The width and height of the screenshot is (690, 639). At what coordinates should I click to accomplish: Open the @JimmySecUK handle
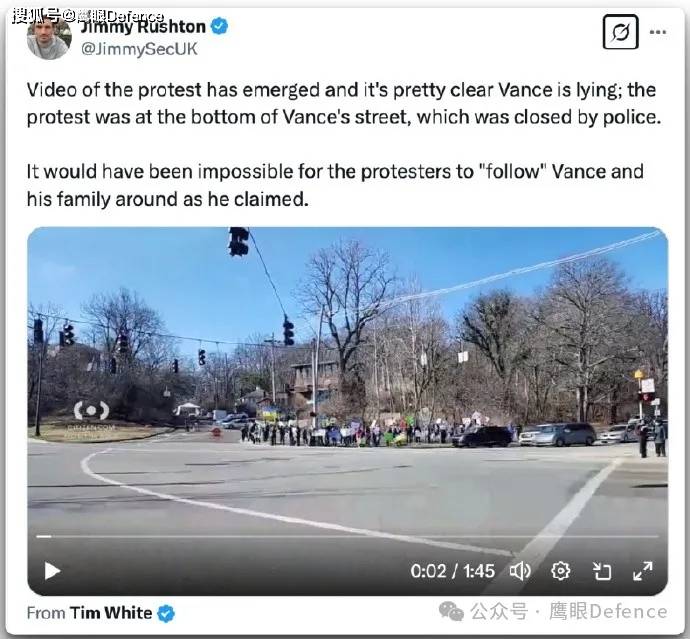tap(139, 49)
